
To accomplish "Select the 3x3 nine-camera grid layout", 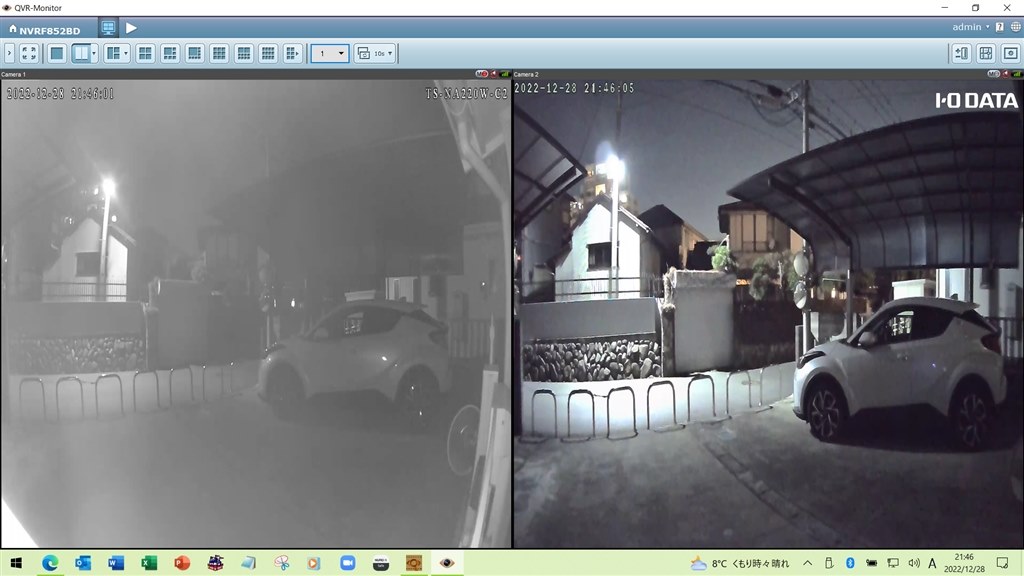I will 219,53.
